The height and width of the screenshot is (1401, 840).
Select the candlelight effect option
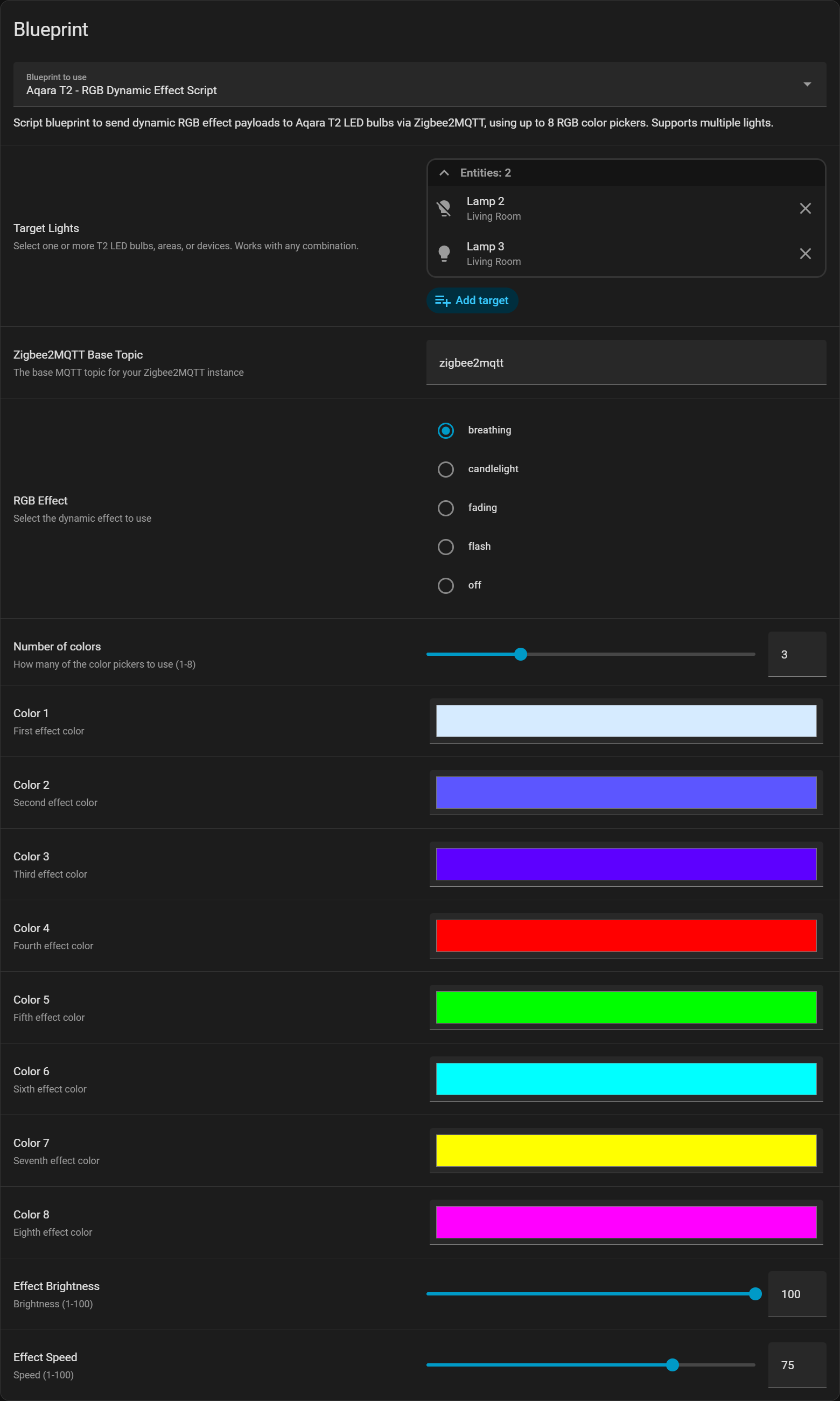tap(446, 469)
